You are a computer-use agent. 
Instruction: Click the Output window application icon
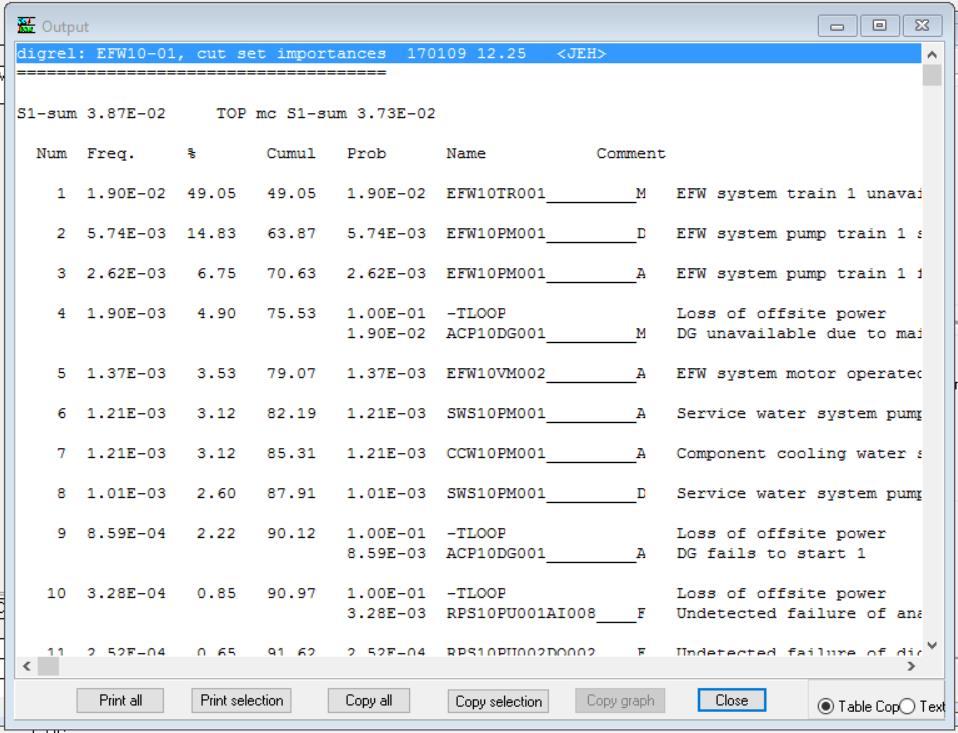click(26, 26)
